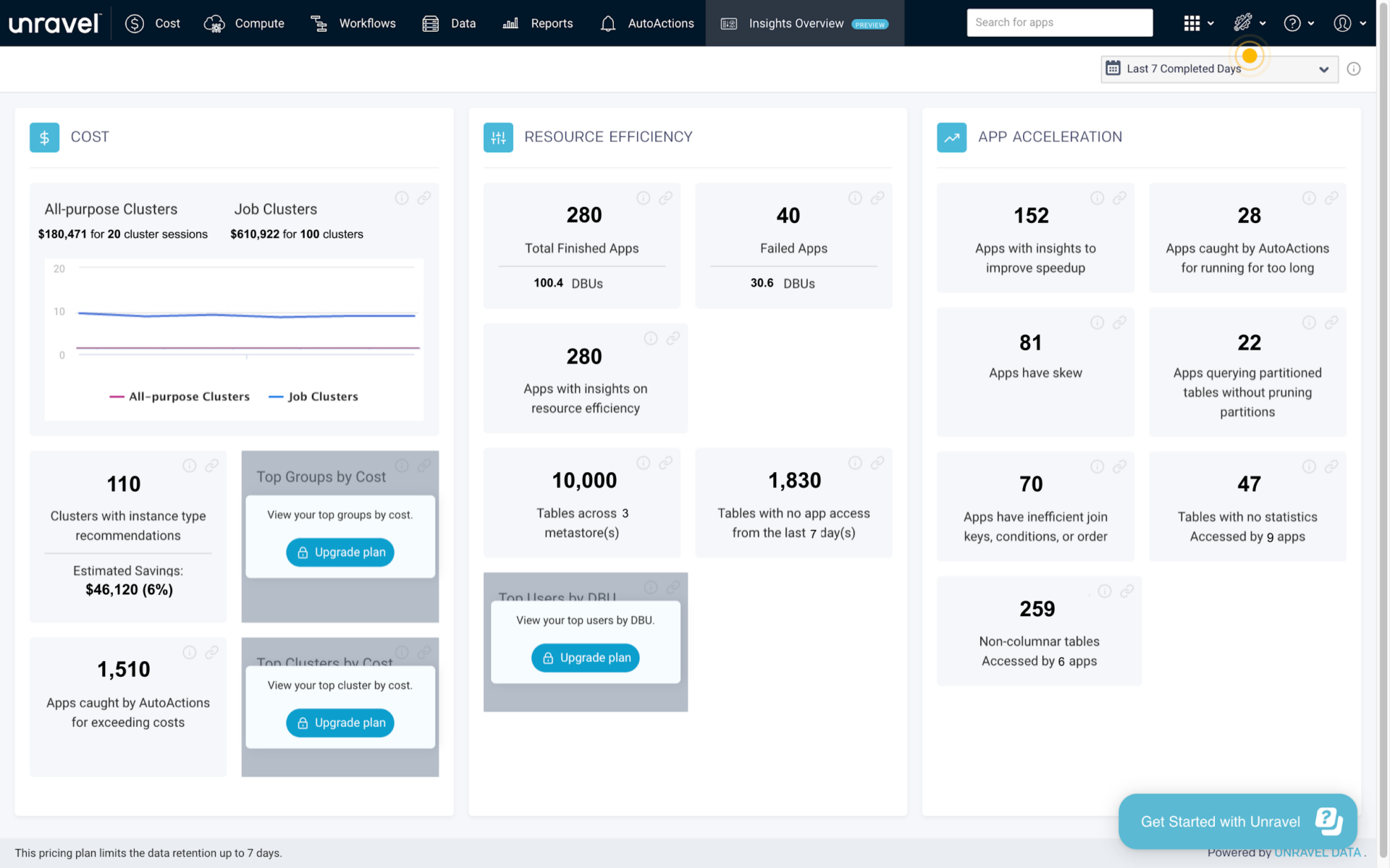Click the Resource Efficiency panel icon
This screenshot has height=868, width=1390.
497,137
